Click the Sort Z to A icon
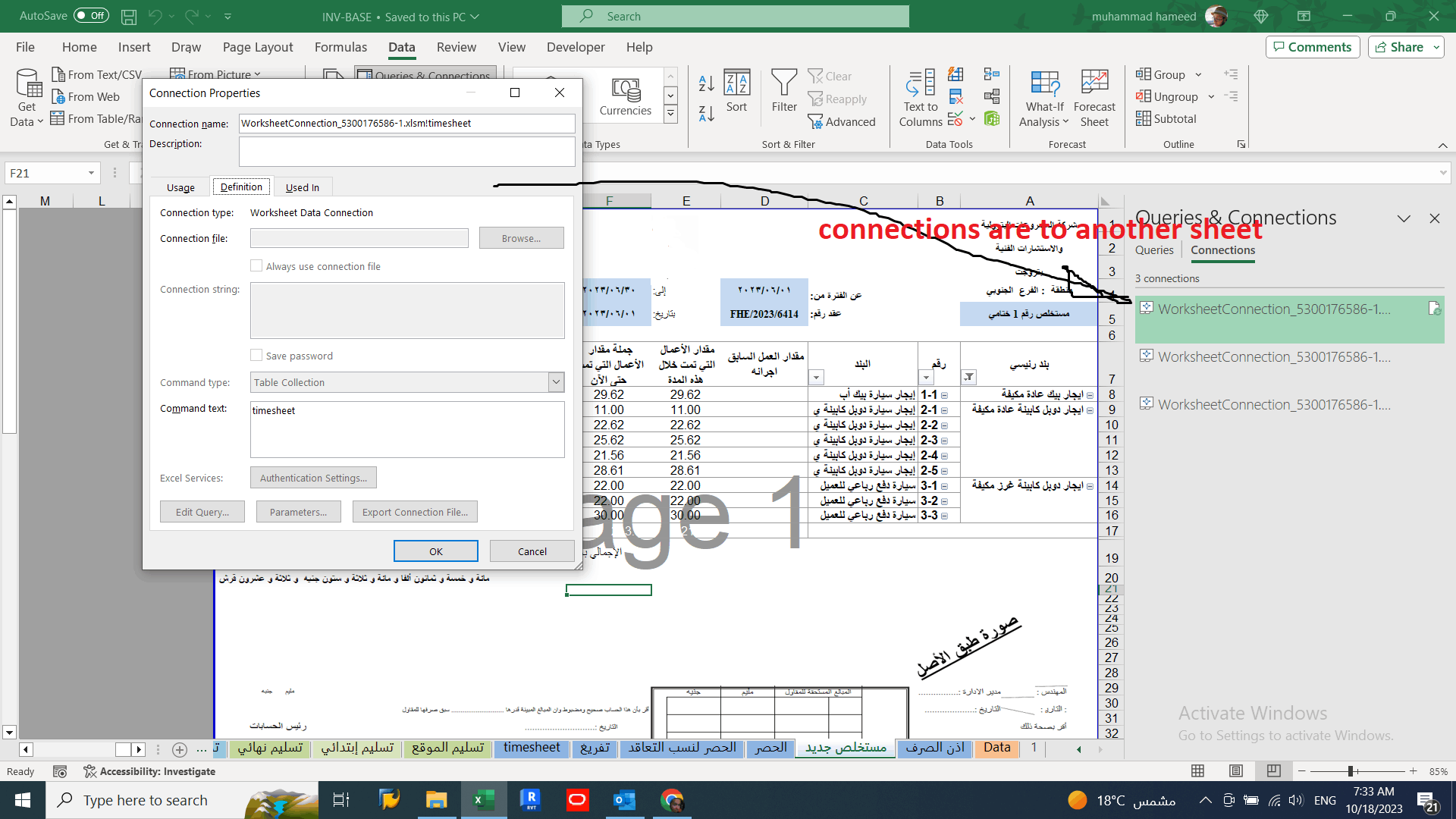 coord(706,114)
